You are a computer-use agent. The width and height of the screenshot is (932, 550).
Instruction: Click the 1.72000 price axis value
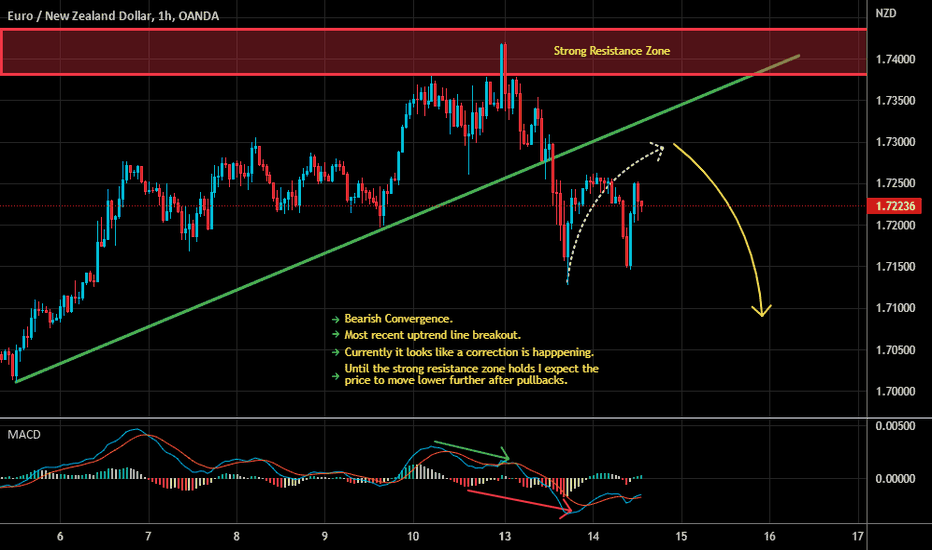pyautogui.click(x=895, y=225)
